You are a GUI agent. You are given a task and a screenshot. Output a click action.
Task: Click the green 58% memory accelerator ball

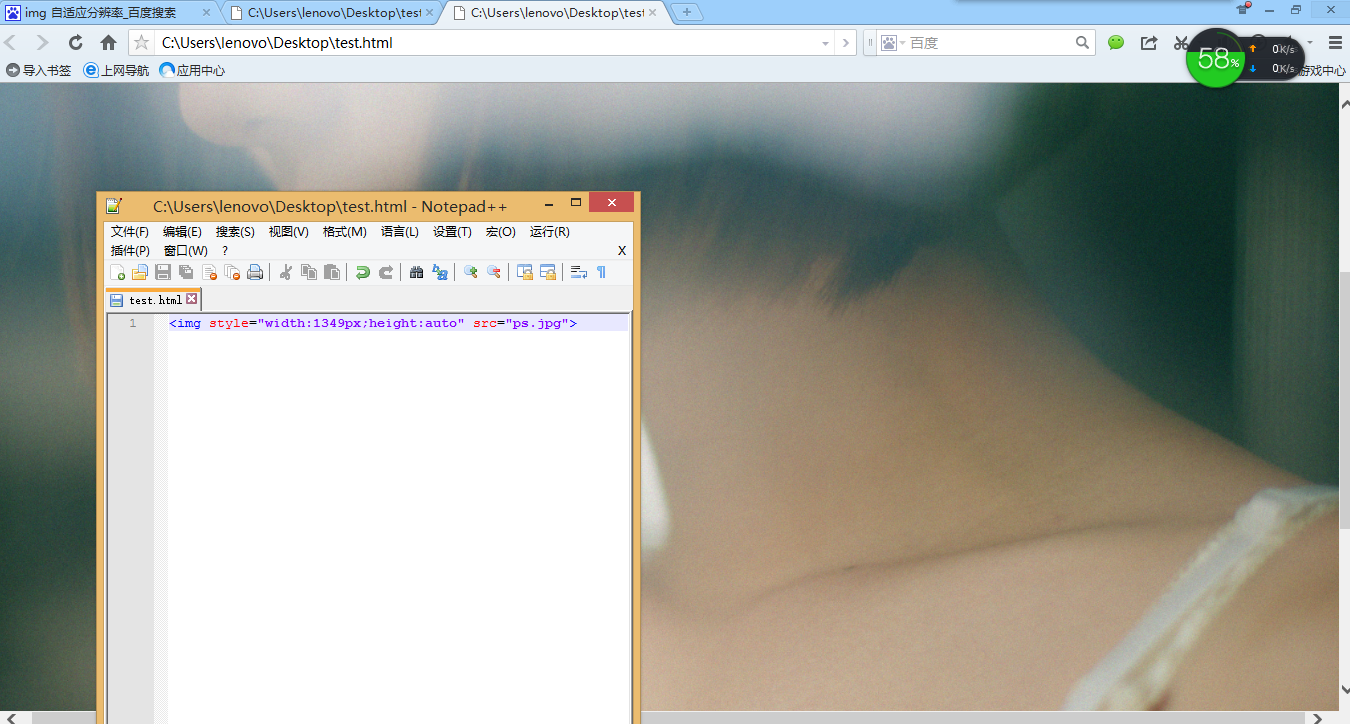coord(1214,59)
